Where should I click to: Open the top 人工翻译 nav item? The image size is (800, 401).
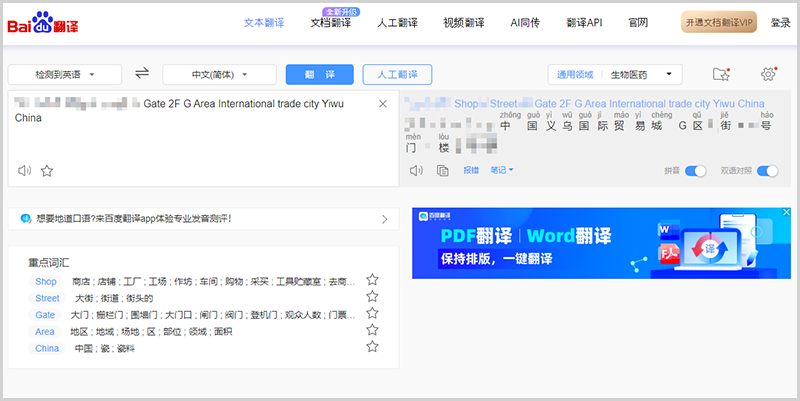pos(397,23)
